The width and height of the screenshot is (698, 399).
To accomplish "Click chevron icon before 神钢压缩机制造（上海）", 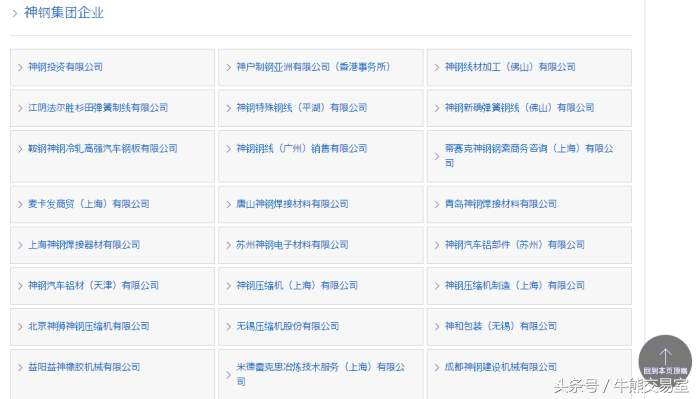I will tap(437, 286).
